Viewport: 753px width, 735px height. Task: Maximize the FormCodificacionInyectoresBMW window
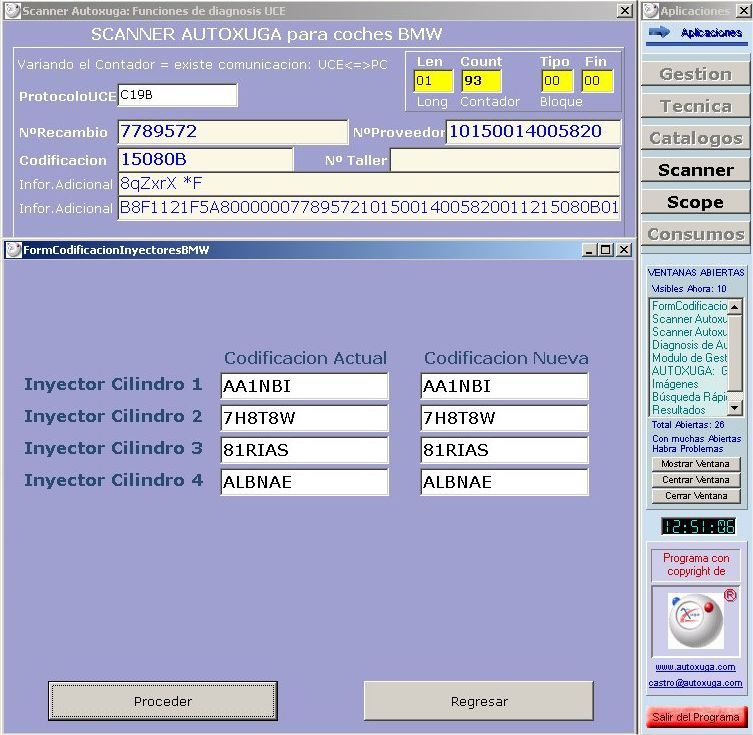point(606,250)
